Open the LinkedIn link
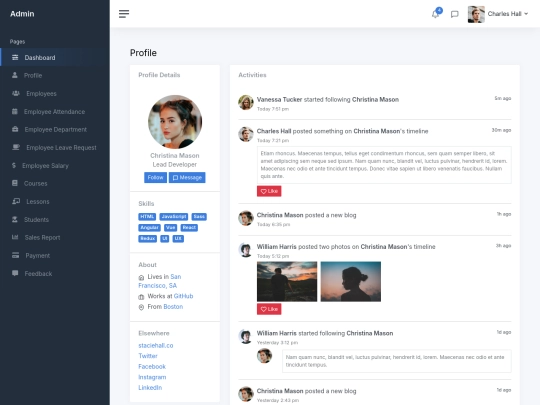The height and width of the screenshot is (405, 540). coord(150,387)
